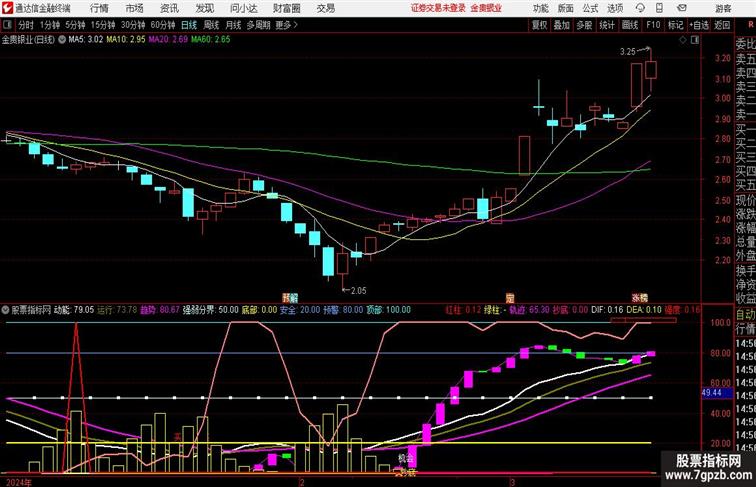Open the 资讯 menu
The height and width of the screenshot is (487, 756).
coord(169,8)
